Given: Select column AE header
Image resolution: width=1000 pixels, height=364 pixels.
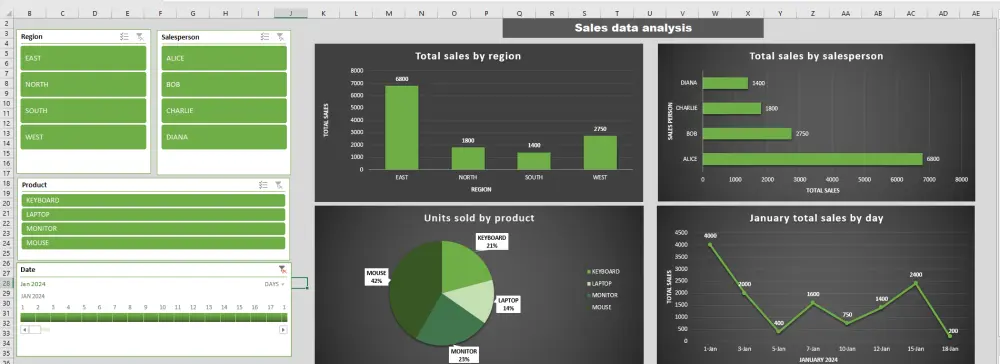Looking at the screenshot, I should tap(976, 13).
